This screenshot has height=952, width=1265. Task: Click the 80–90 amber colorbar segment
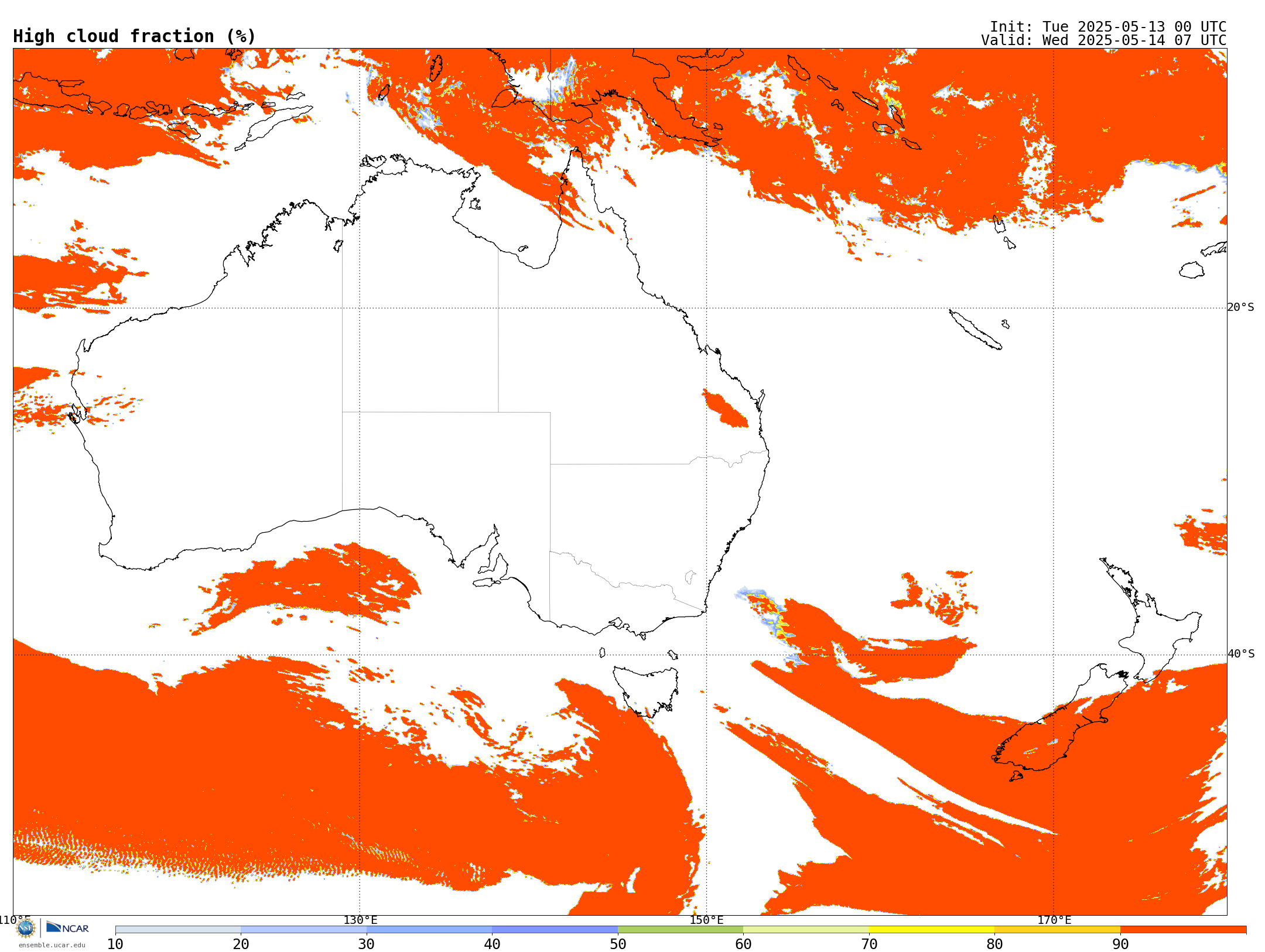coord(1057,930)
